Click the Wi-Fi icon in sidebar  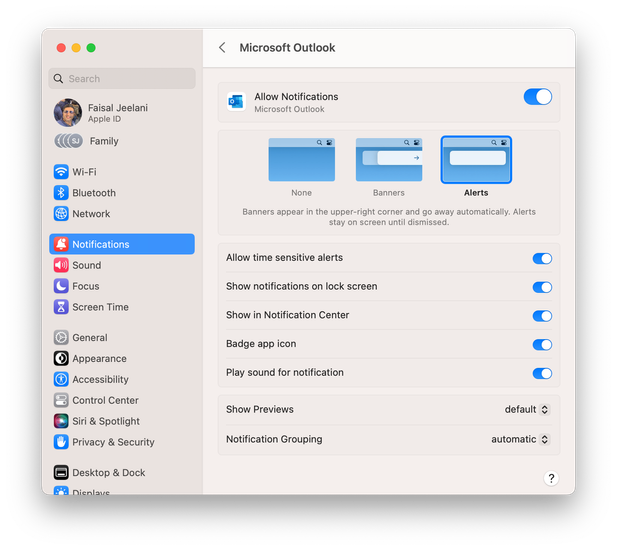click(x=61, y=172)
